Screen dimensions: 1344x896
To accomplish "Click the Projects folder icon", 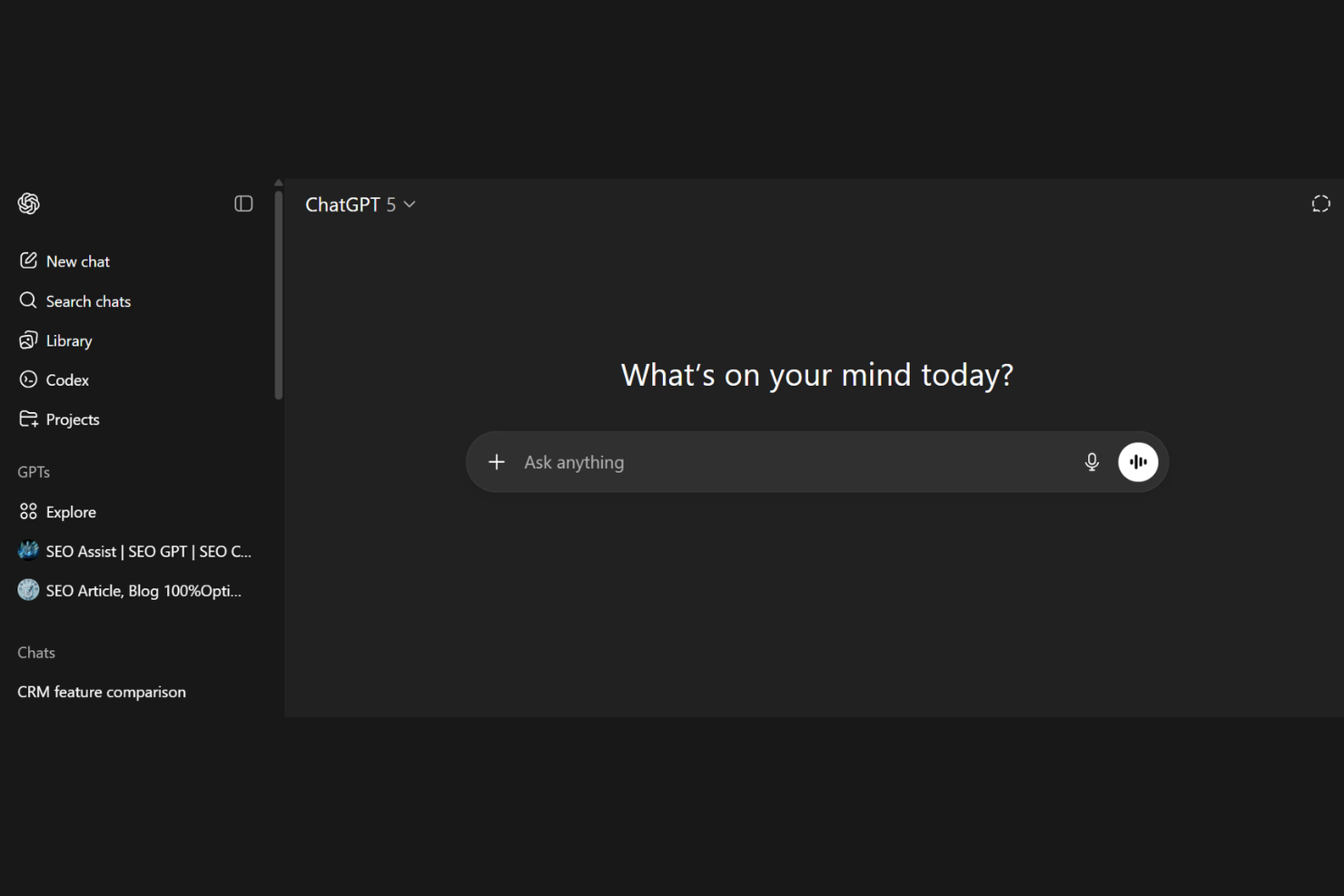I will point(28,418).
